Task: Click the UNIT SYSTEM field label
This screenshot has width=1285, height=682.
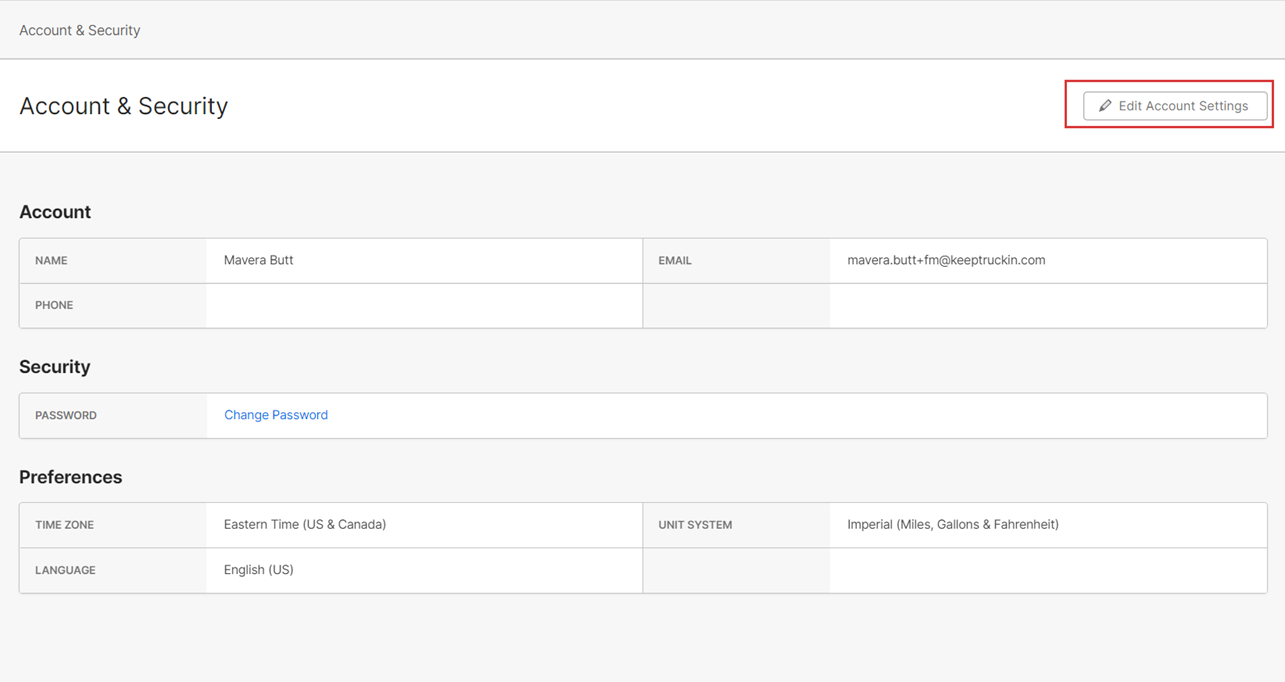Action: tap(695, 525)
